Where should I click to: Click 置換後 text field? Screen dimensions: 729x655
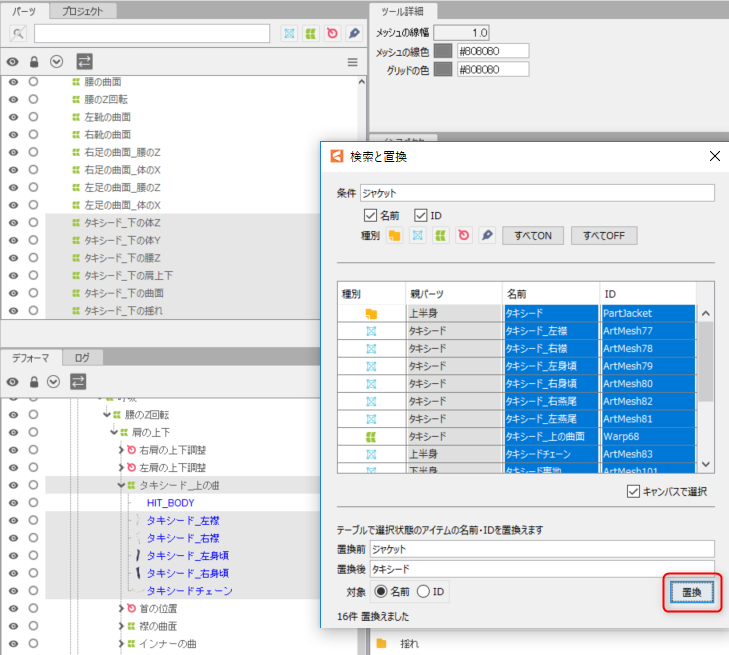pyautogui.click(x=542, y=569)
